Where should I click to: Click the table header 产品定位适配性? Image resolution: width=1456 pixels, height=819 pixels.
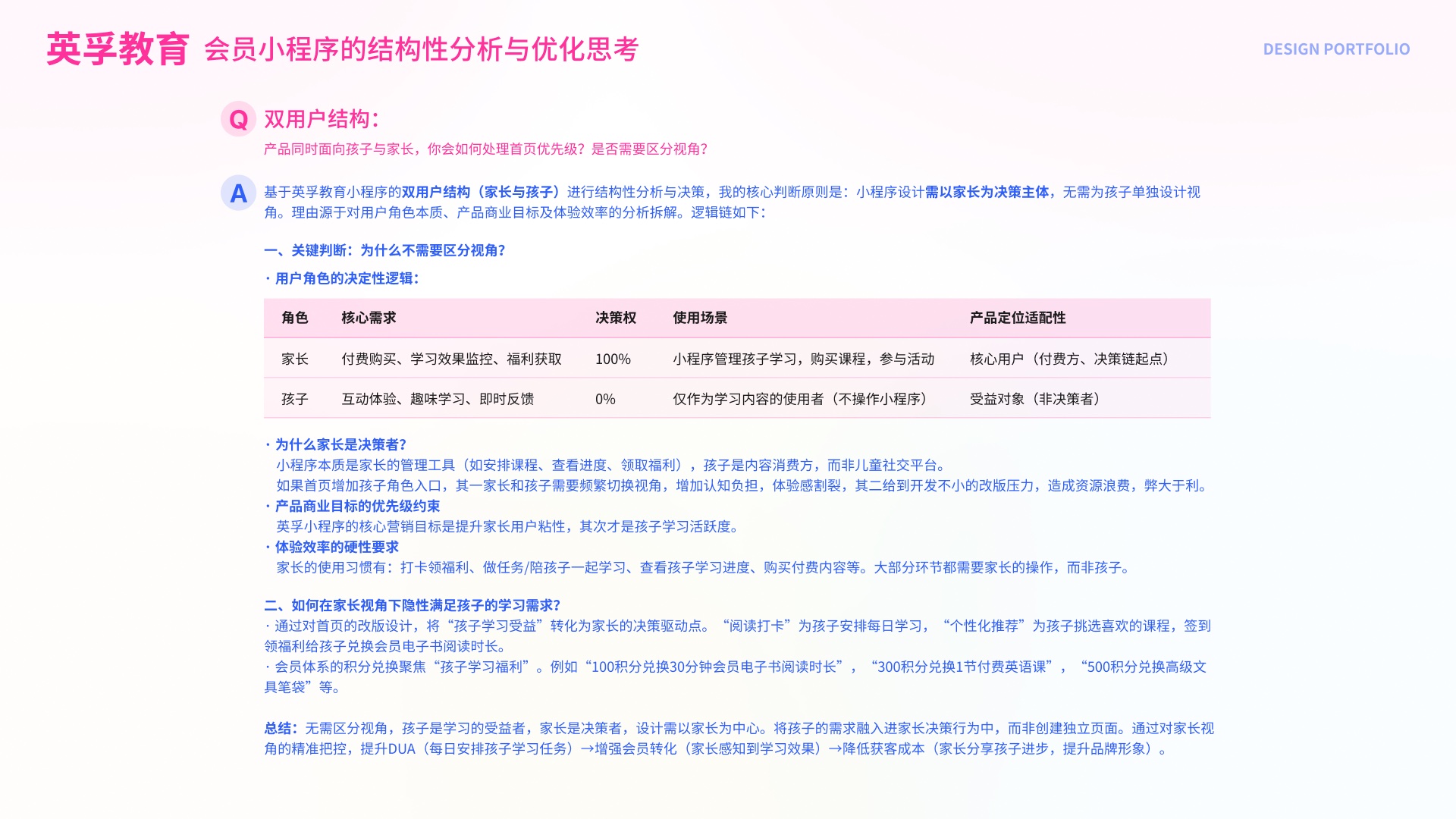pyautogui.click(x=1018, y=318)
